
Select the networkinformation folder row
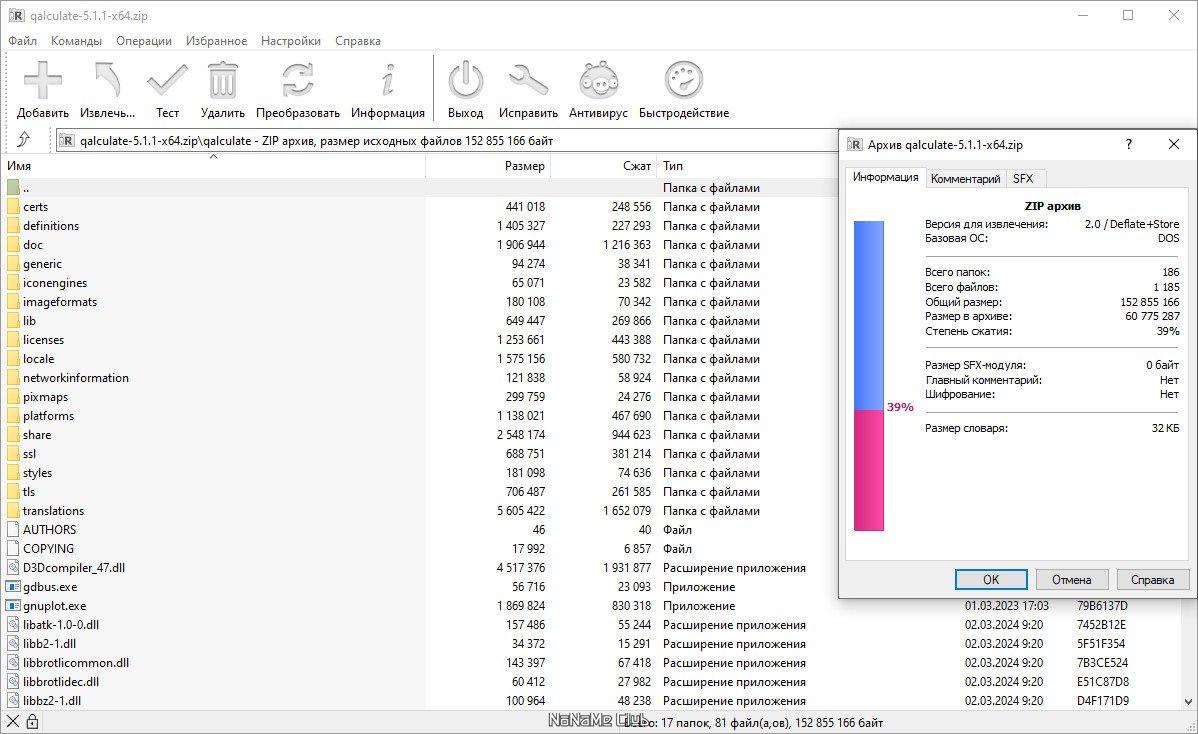419,378
